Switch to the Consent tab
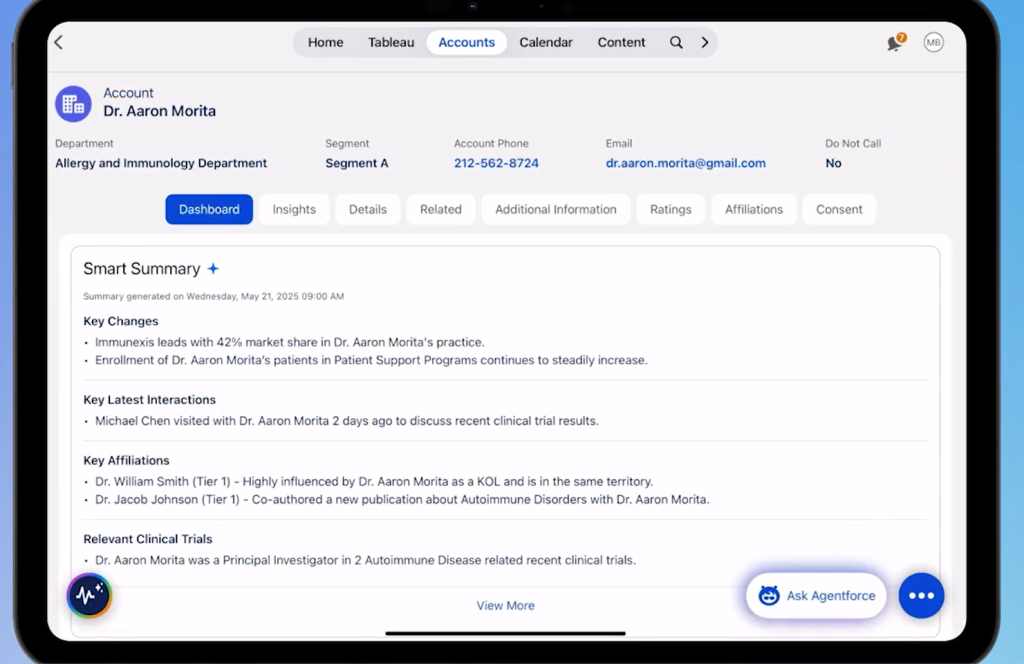 coord(839,209)
